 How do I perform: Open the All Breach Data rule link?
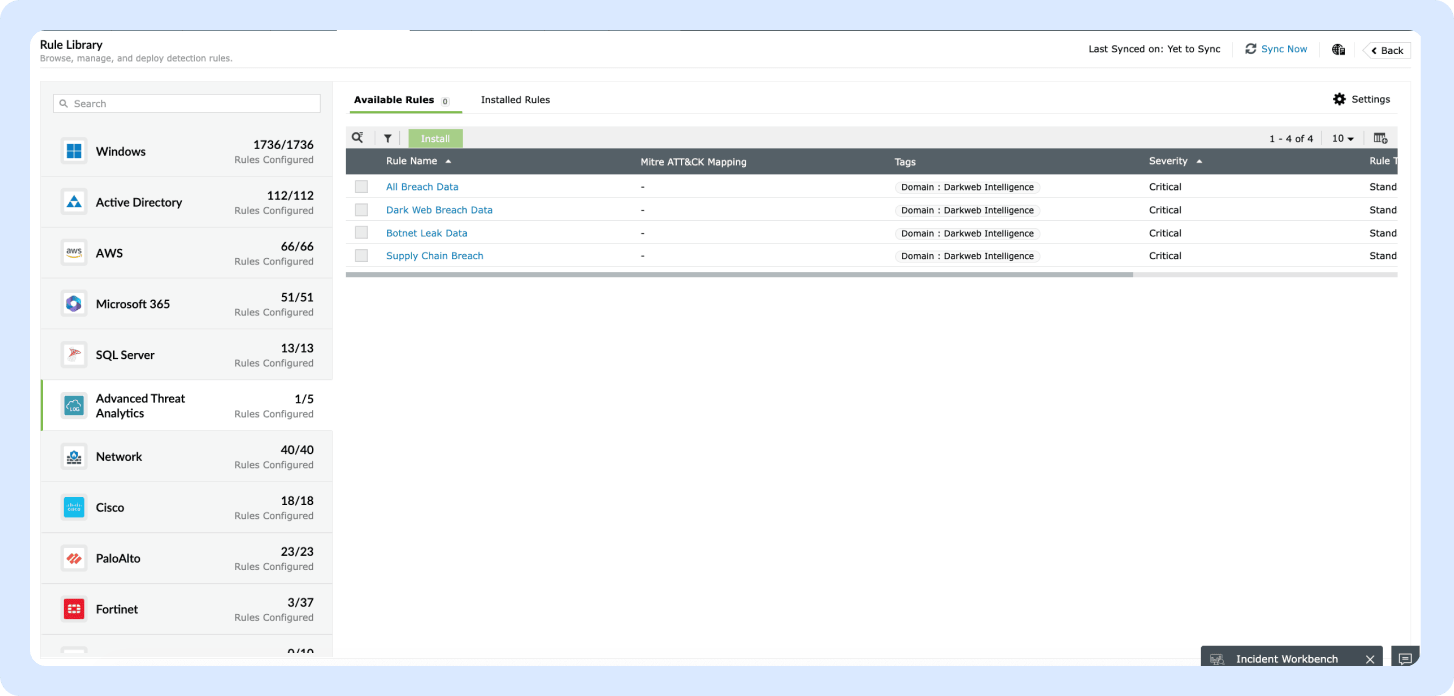coord(422,187)
